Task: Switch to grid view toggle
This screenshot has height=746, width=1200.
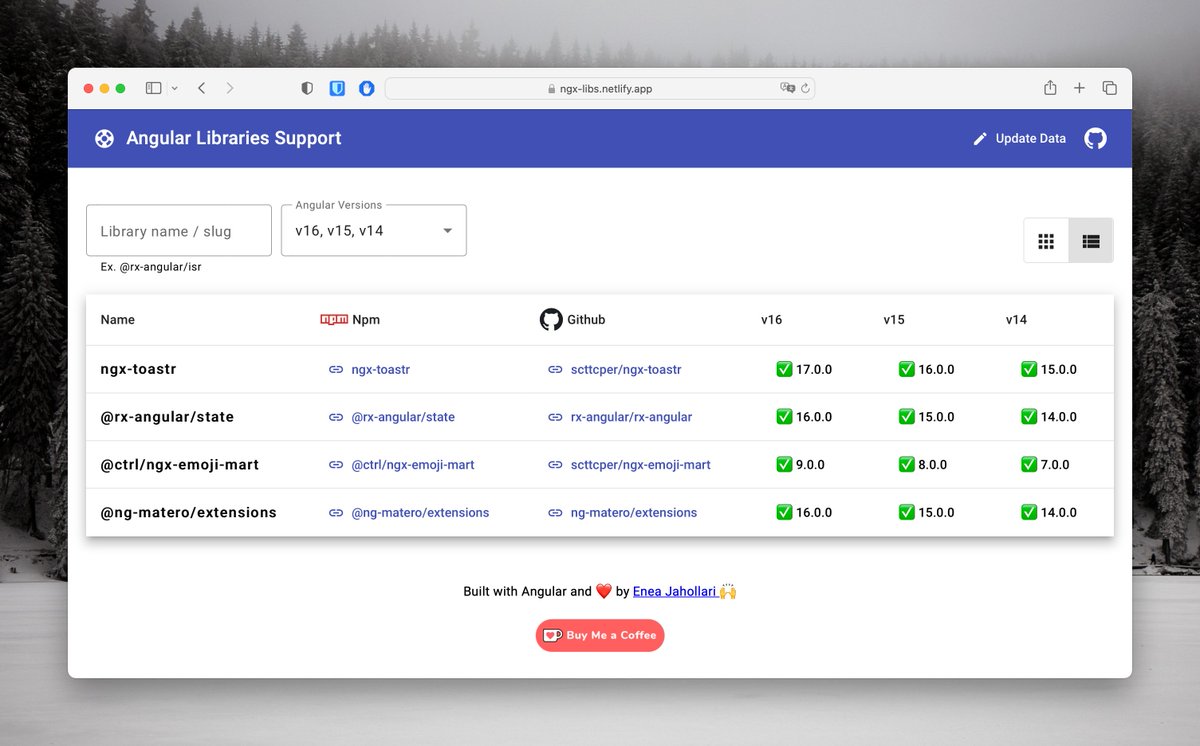Action: point(1046,241)
